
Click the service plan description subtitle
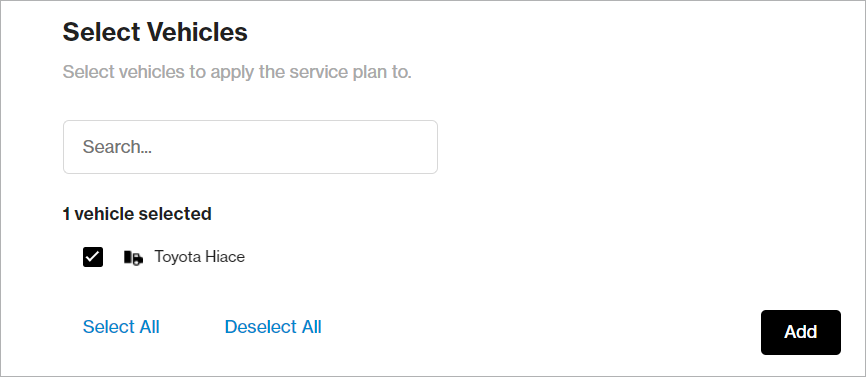pyautogui.click(x=237, y=72)
